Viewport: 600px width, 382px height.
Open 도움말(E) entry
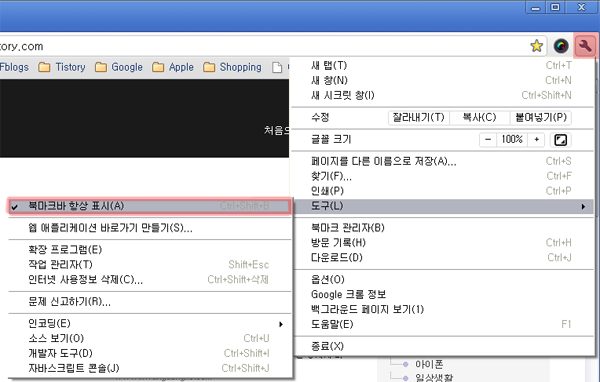pyautogui.click(x=443, y=325)
